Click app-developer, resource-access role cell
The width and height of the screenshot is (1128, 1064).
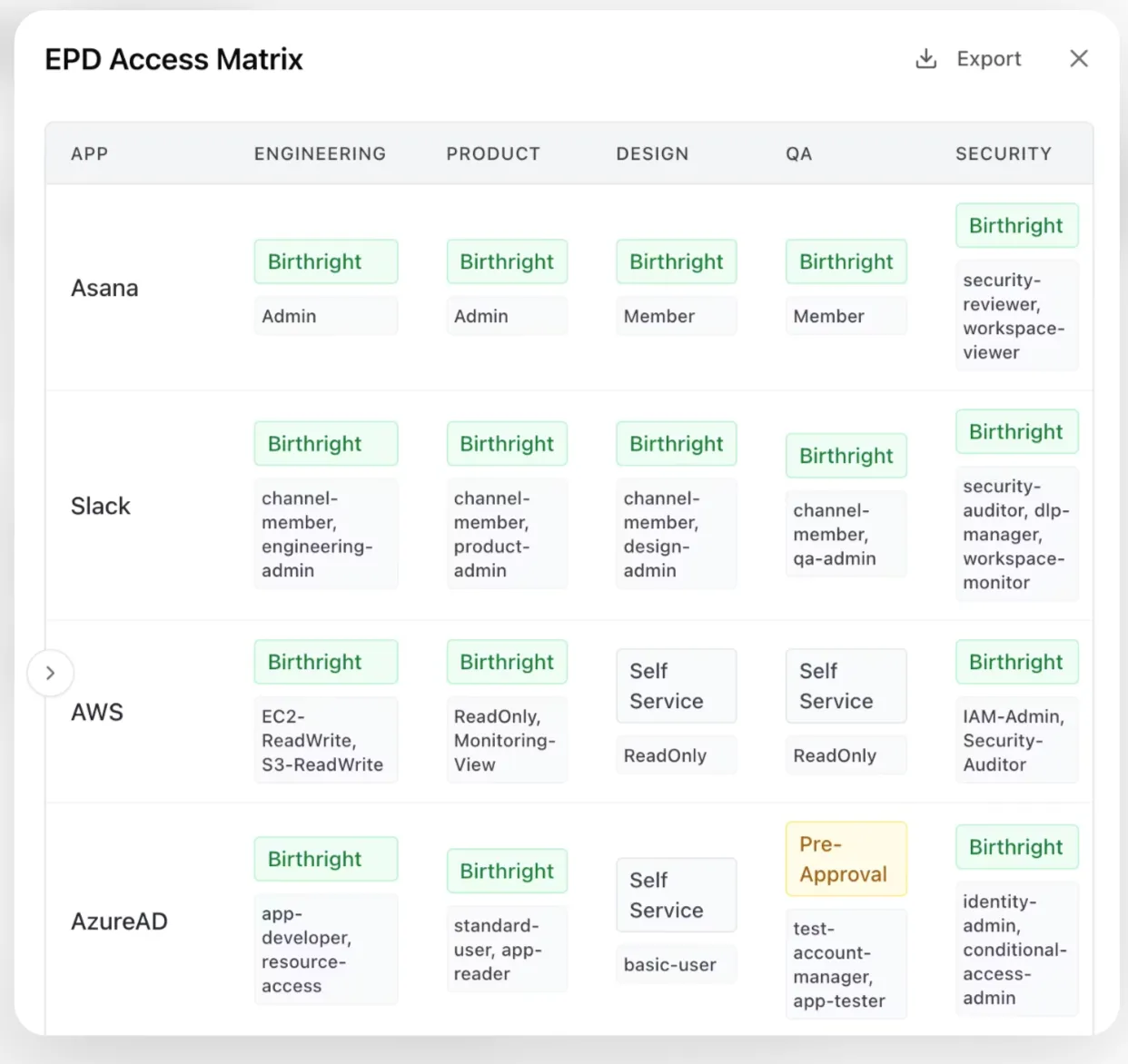326,950
